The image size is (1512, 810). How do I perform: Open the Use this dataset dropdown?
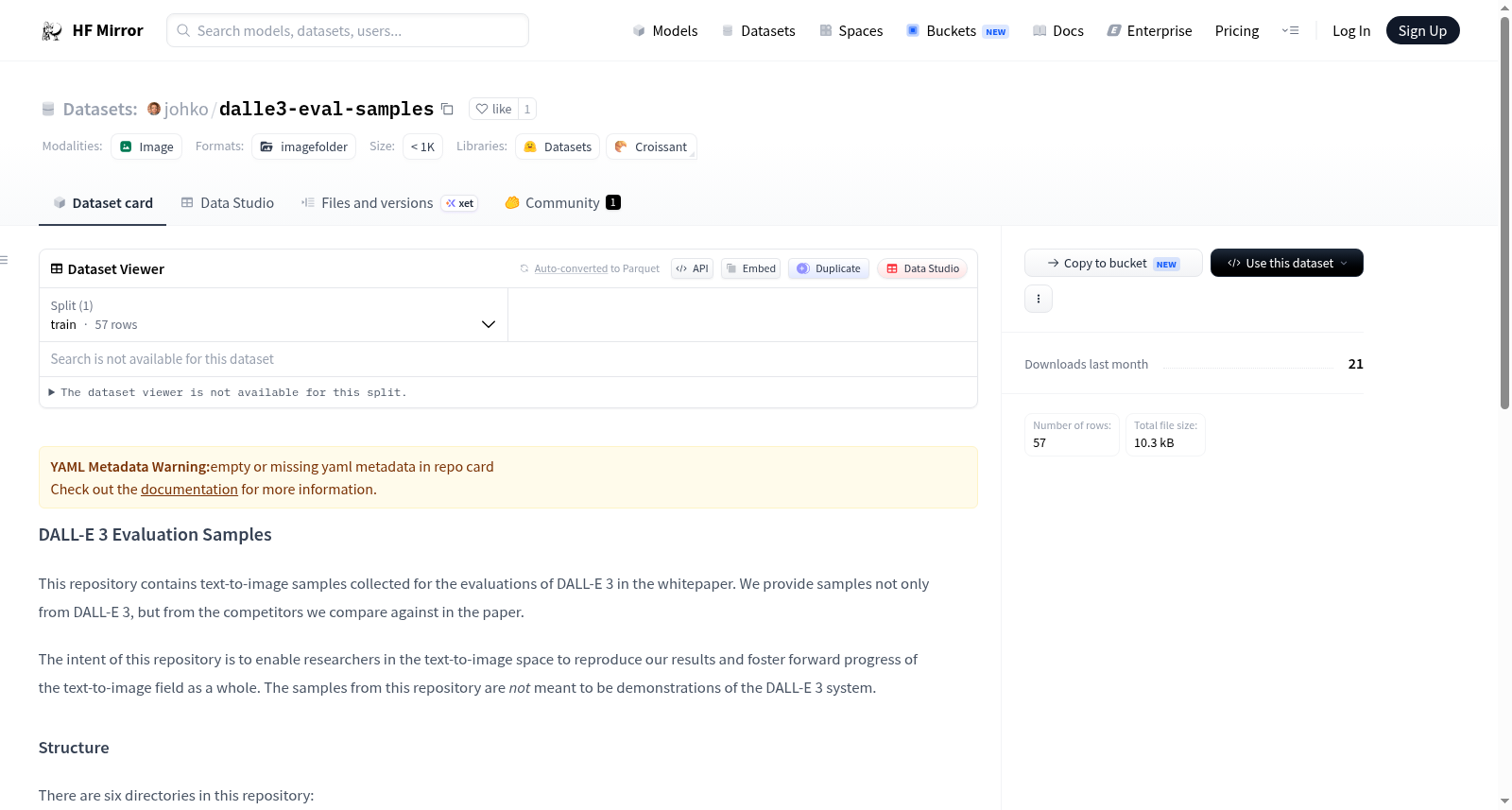pos(1287,263)
